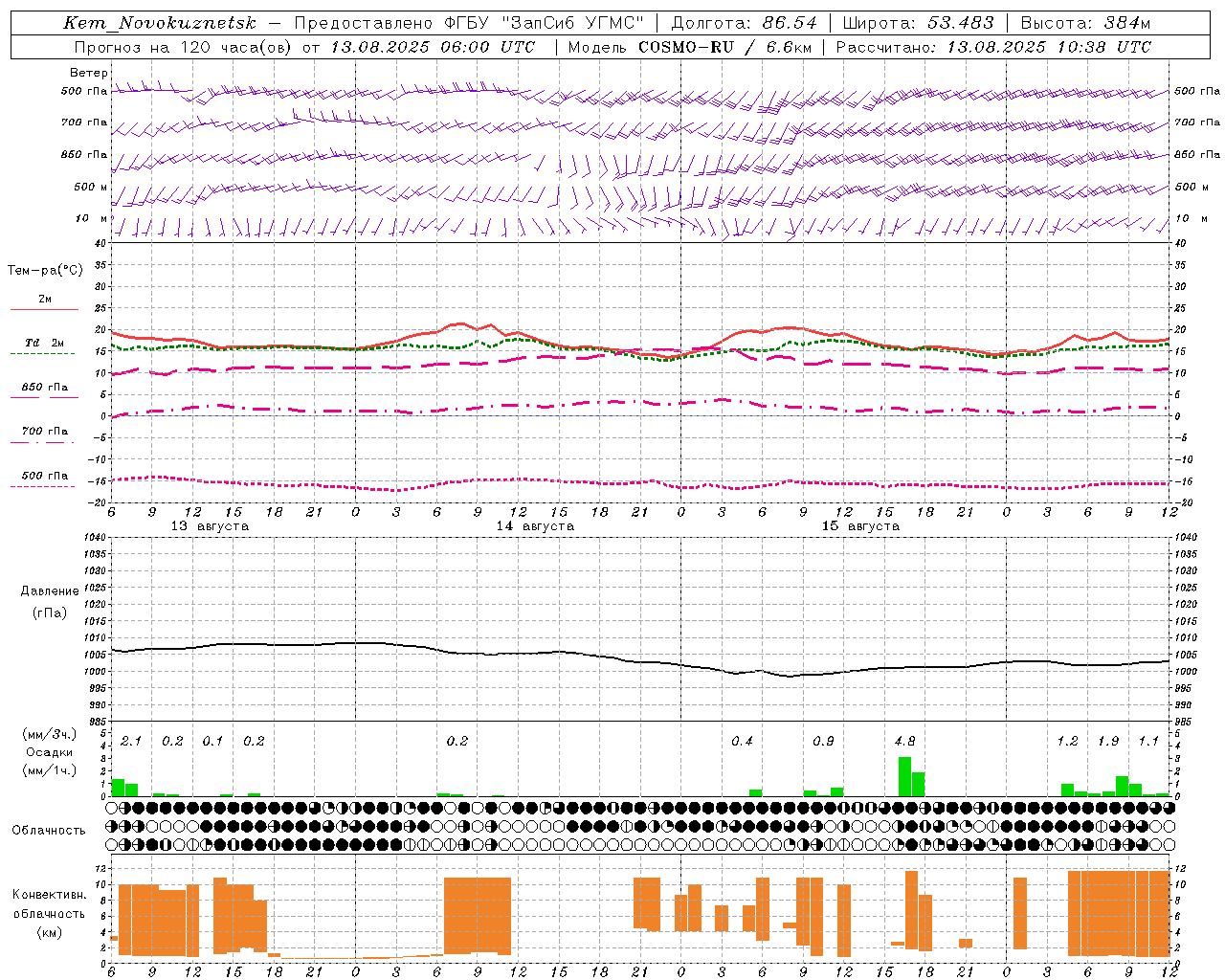This screenshot has height=980, width=1225.
Task: Click the precipitation total 1.9
Action: pos(1108,742)
